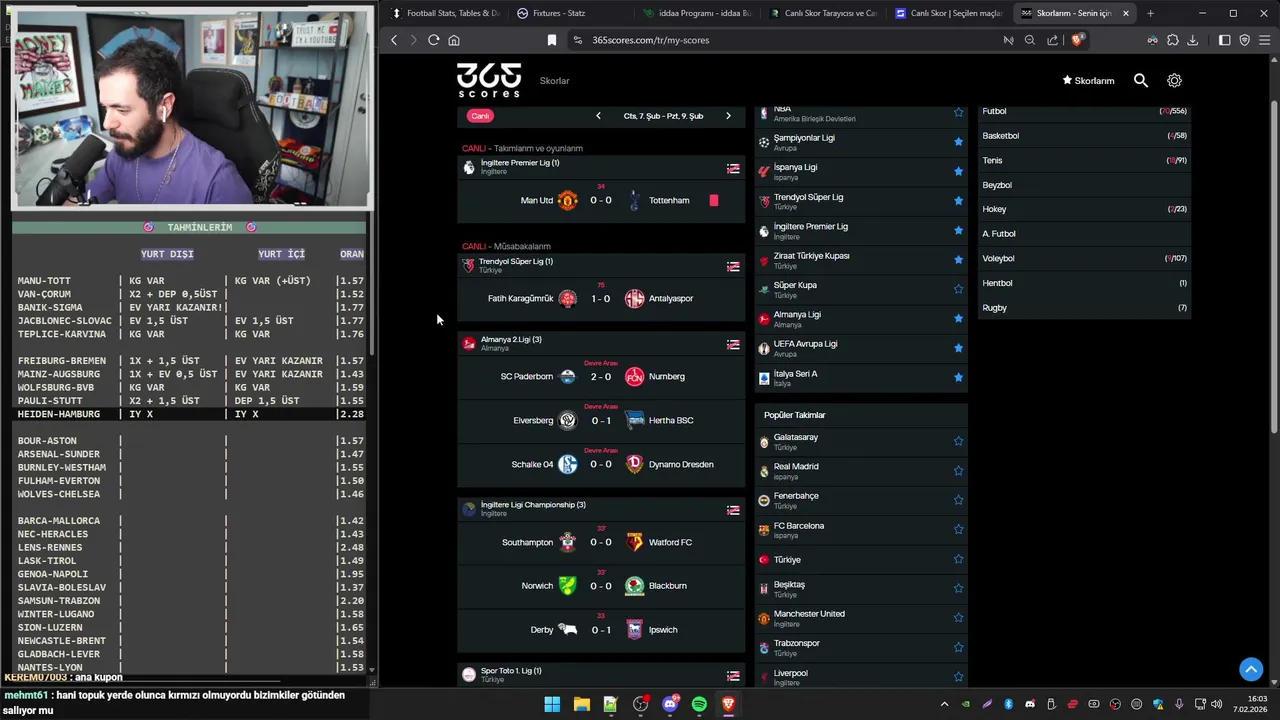Open the search magnifier on 365scores header
The image size is (1280, 720).
[x=1141, y=80]
